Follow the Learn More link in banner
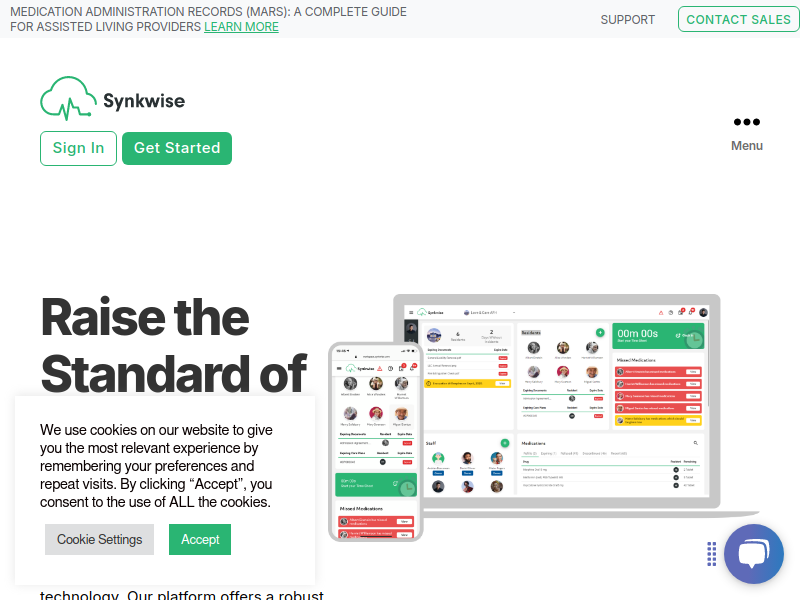 tap(241, 27)
